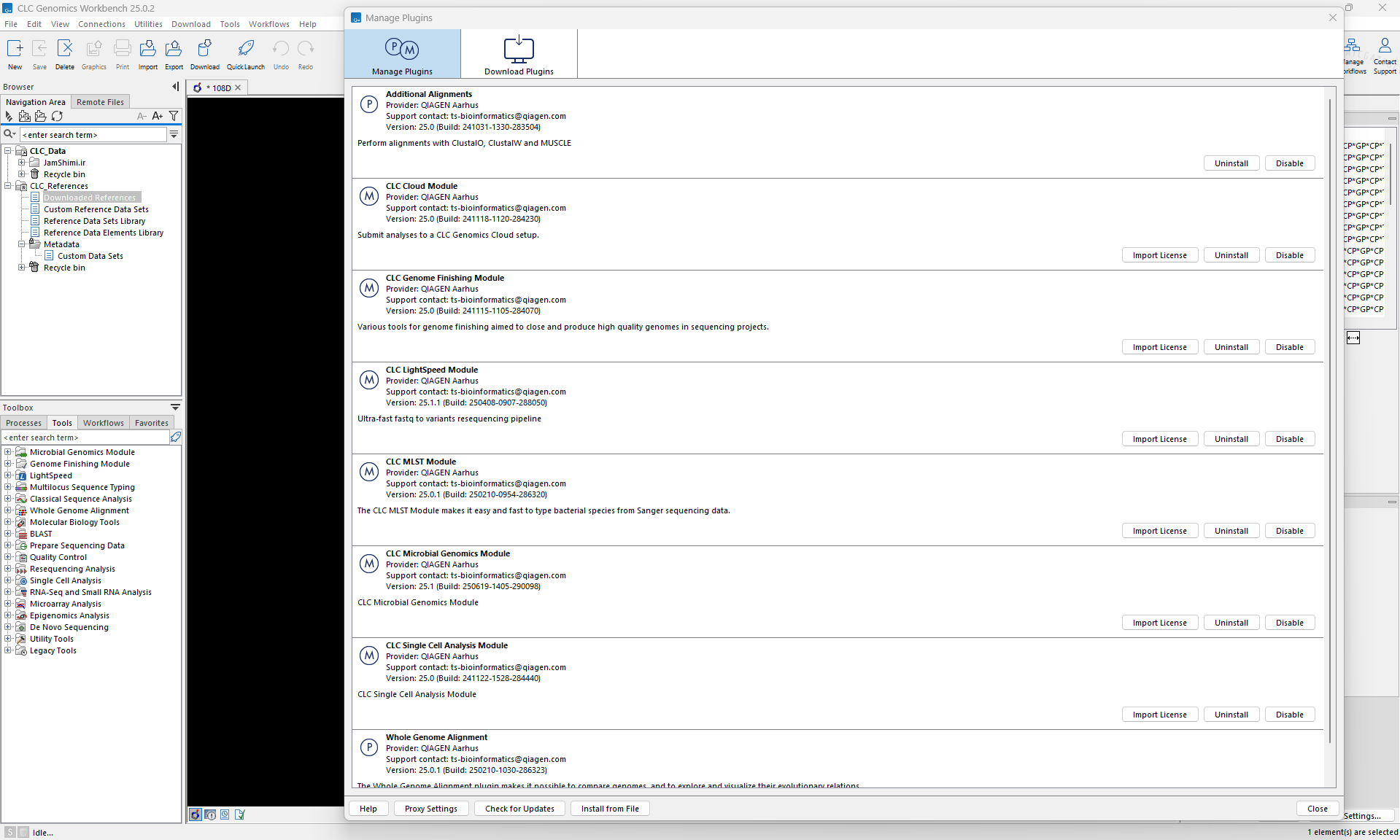
Task: Import License for CLC Genome Finishing Module
Action: 1160,347
